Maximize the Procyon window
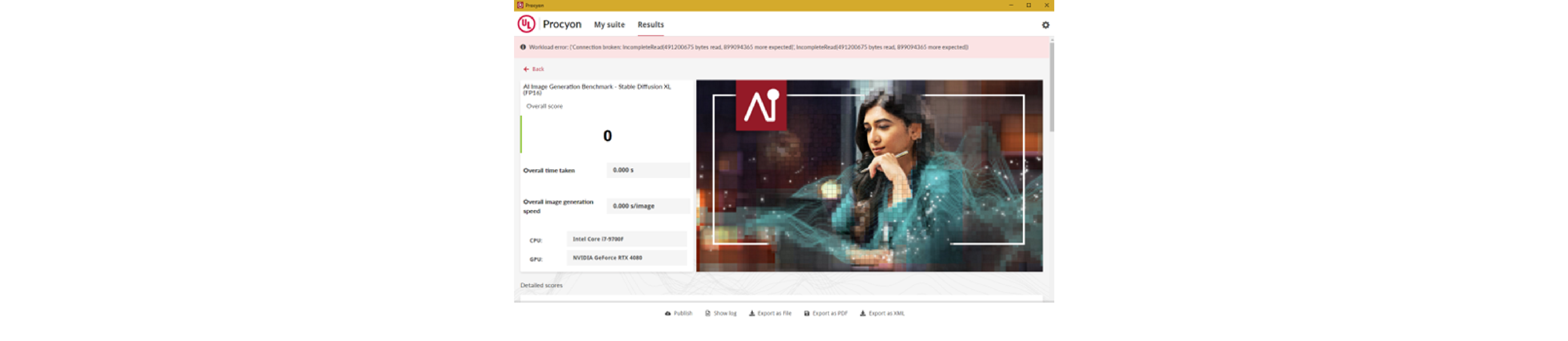The height and width of the screenshot is (341, 1568). (x=1029, y=5)
